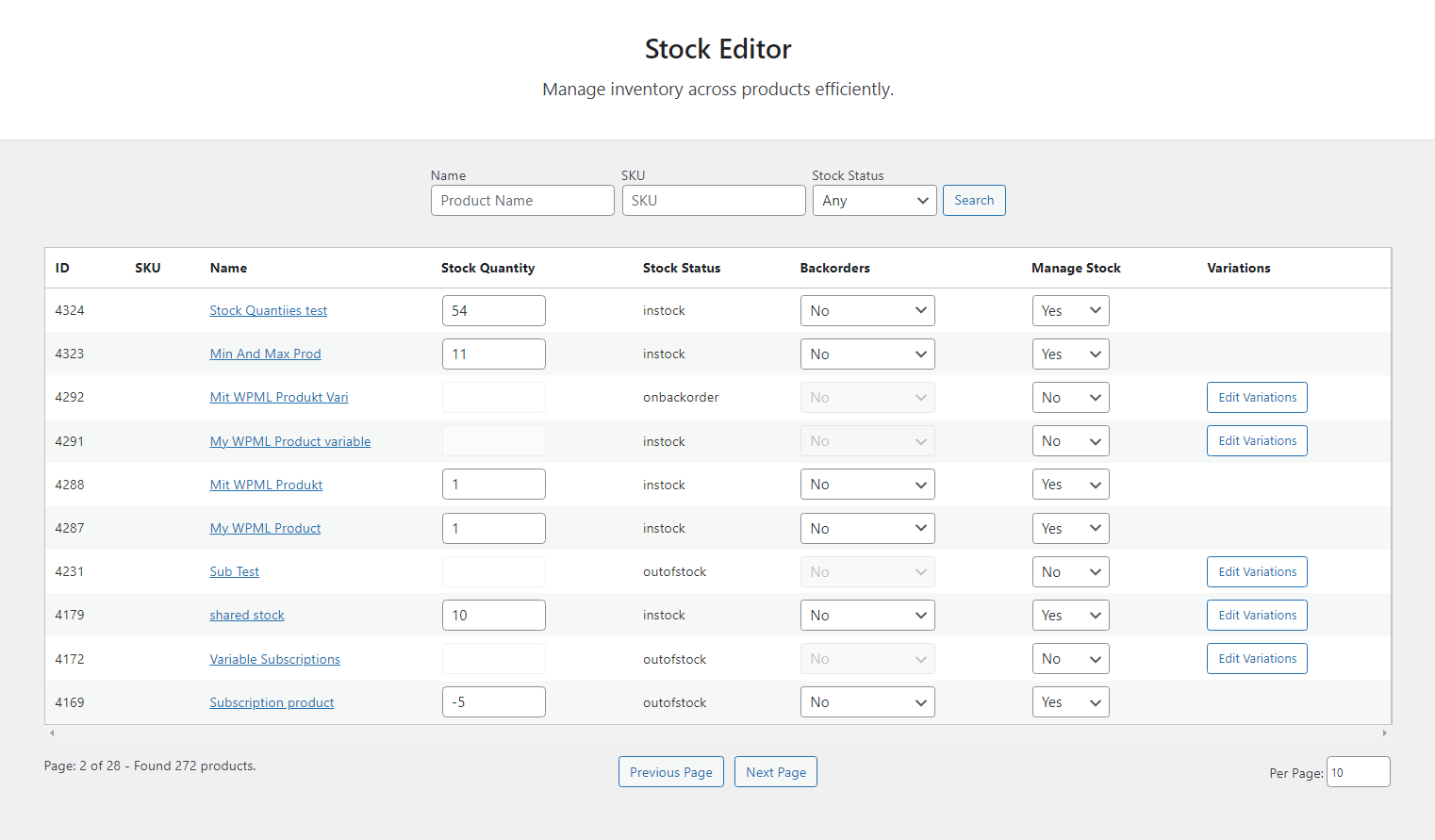Viewport: 1435px width, 840px height.
Task: Return to the Previous Page
Action: (x=670, y=771)
